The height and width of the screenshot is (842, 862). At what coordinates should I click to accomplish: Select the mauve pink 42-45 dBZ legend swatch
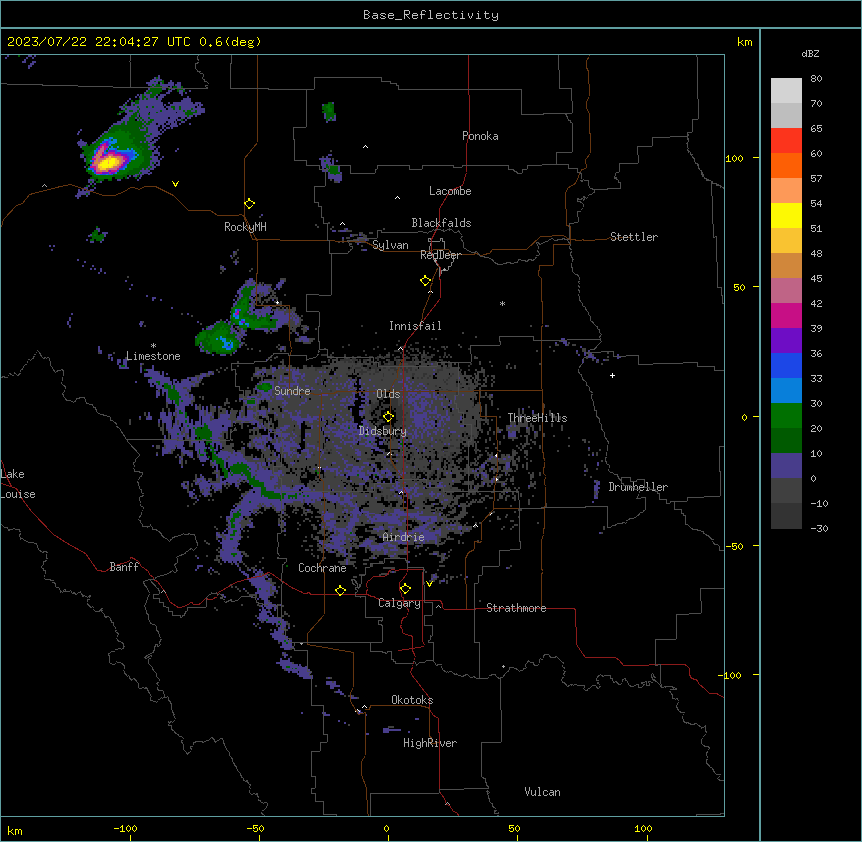tap(786, 291)
